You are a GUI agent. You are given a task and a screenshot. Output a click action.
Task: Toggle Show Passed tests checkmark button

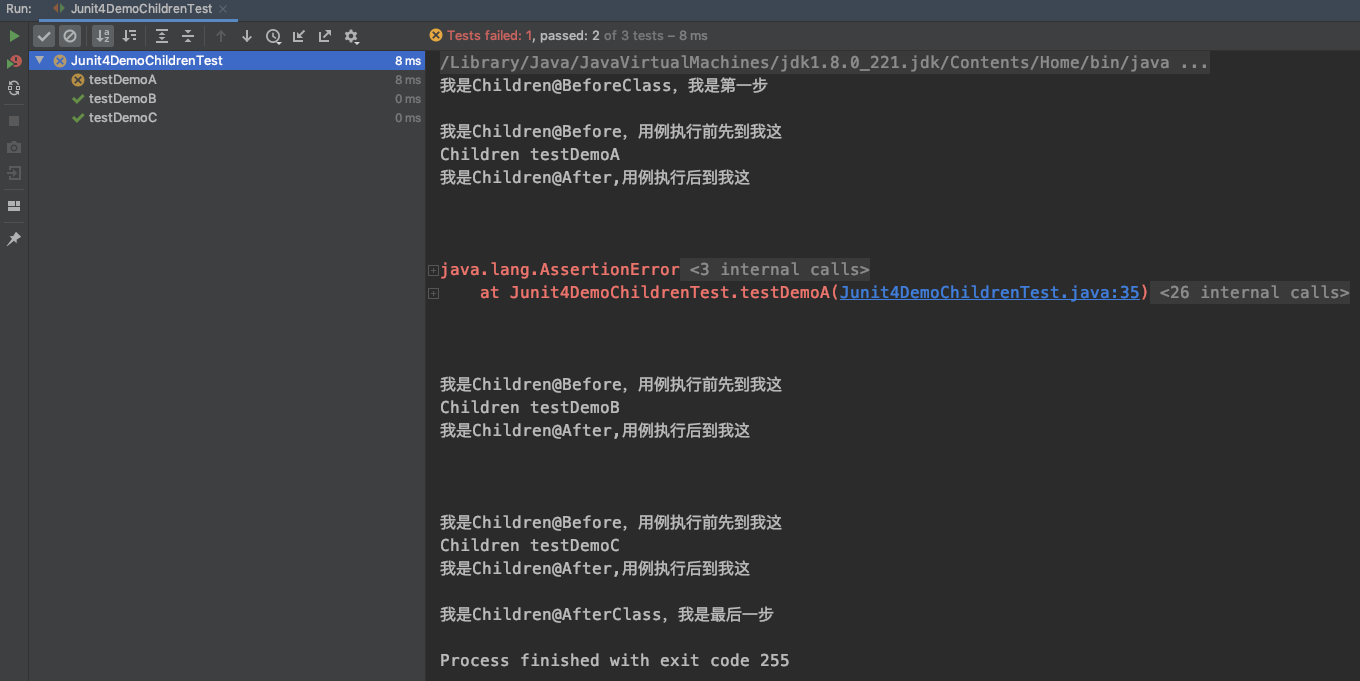point(44,36)
